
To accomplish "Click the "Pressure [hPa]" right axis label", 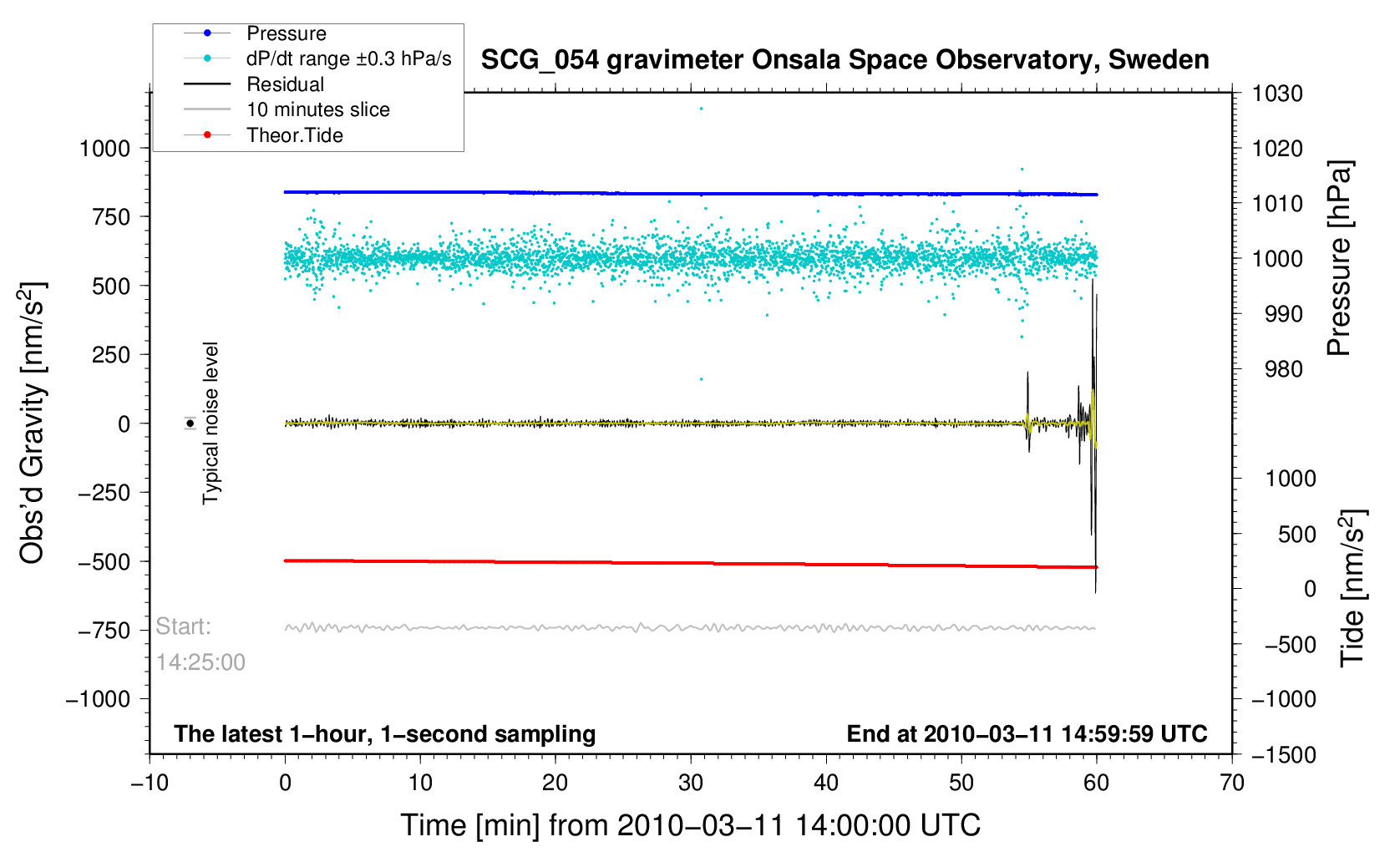I will point(1339,258).
